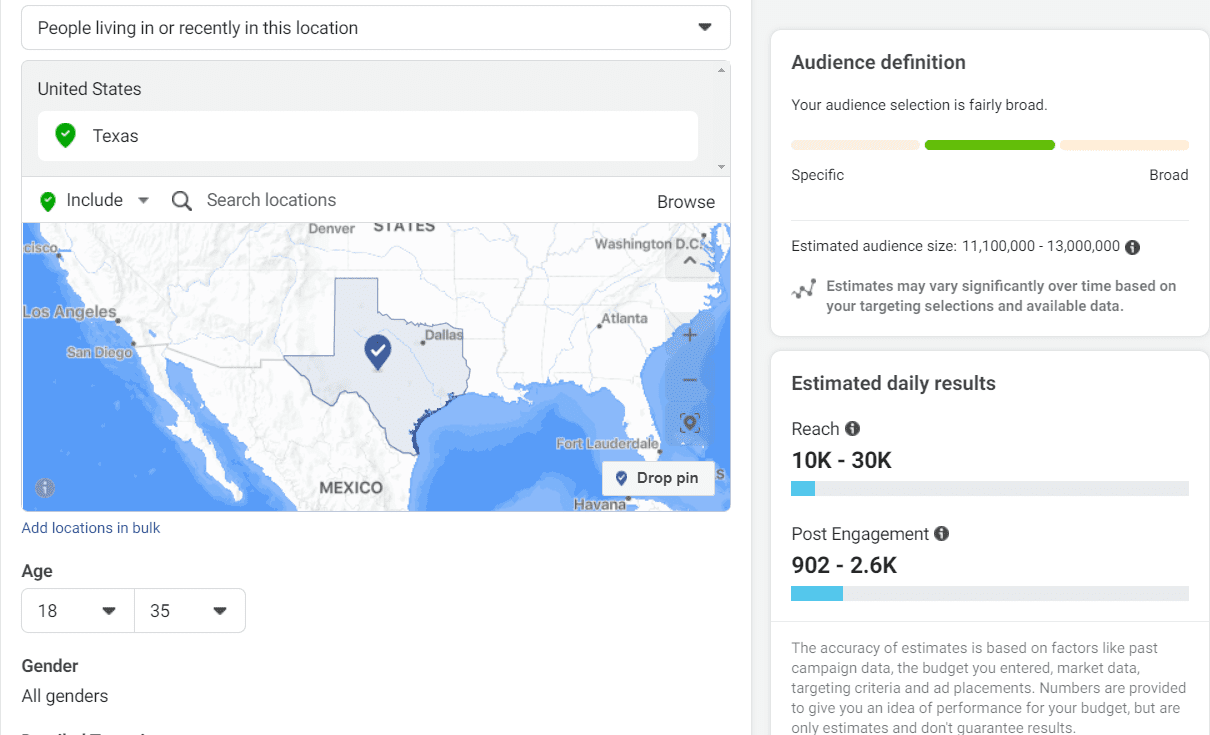Image resolution: width=1210 pixels, height=735 pixels.
Task: Click the zoom-out minus icon on the map
Action: [689, 380]
